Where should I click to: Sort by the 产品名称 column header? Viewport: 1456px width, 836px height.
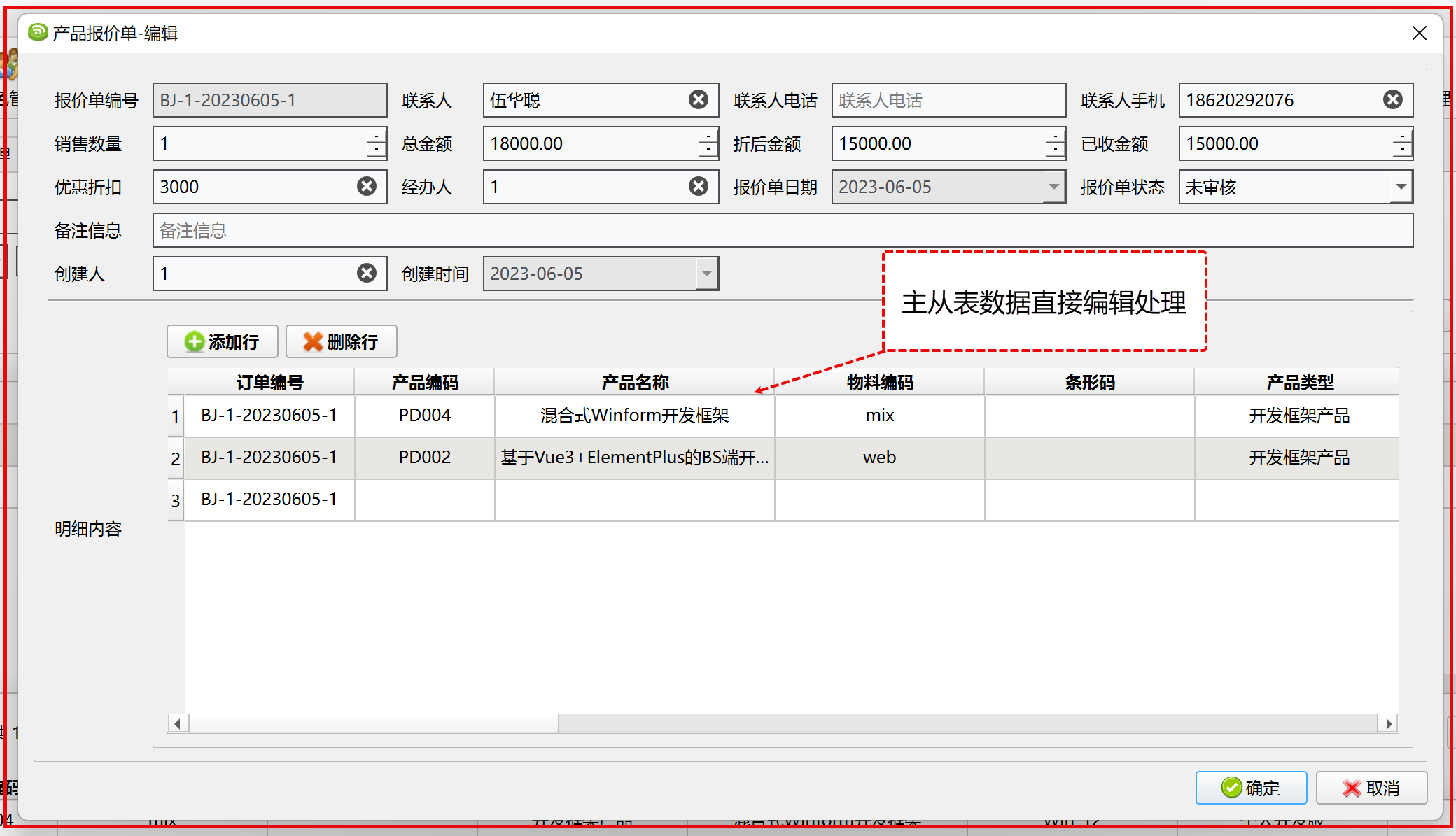(x=634, y=383)
